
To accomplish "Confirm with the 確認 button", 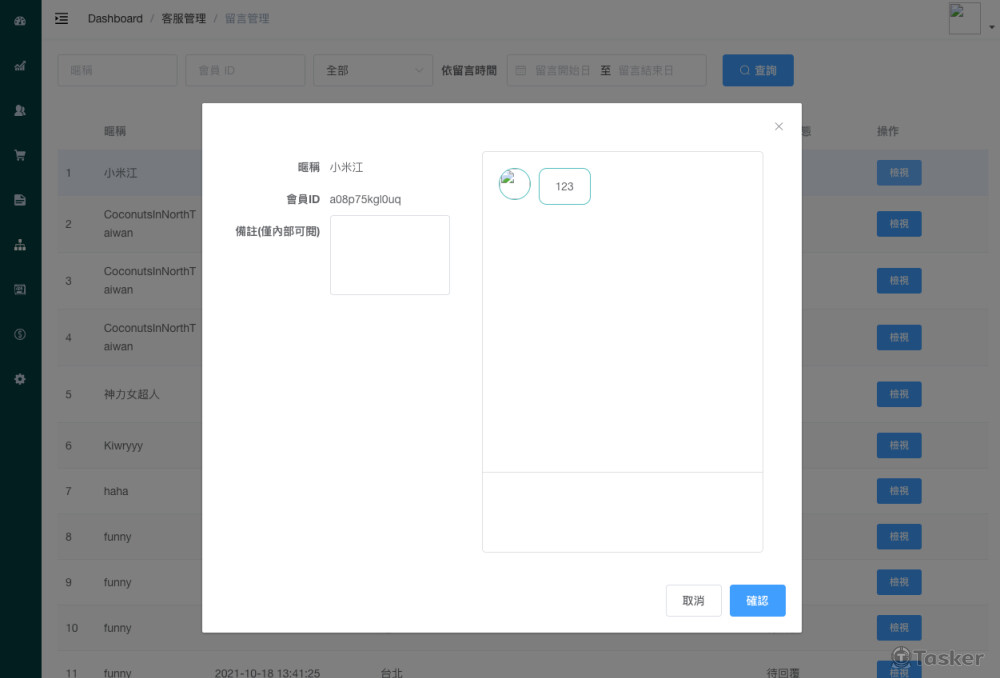I will click(x=757, y=601).
